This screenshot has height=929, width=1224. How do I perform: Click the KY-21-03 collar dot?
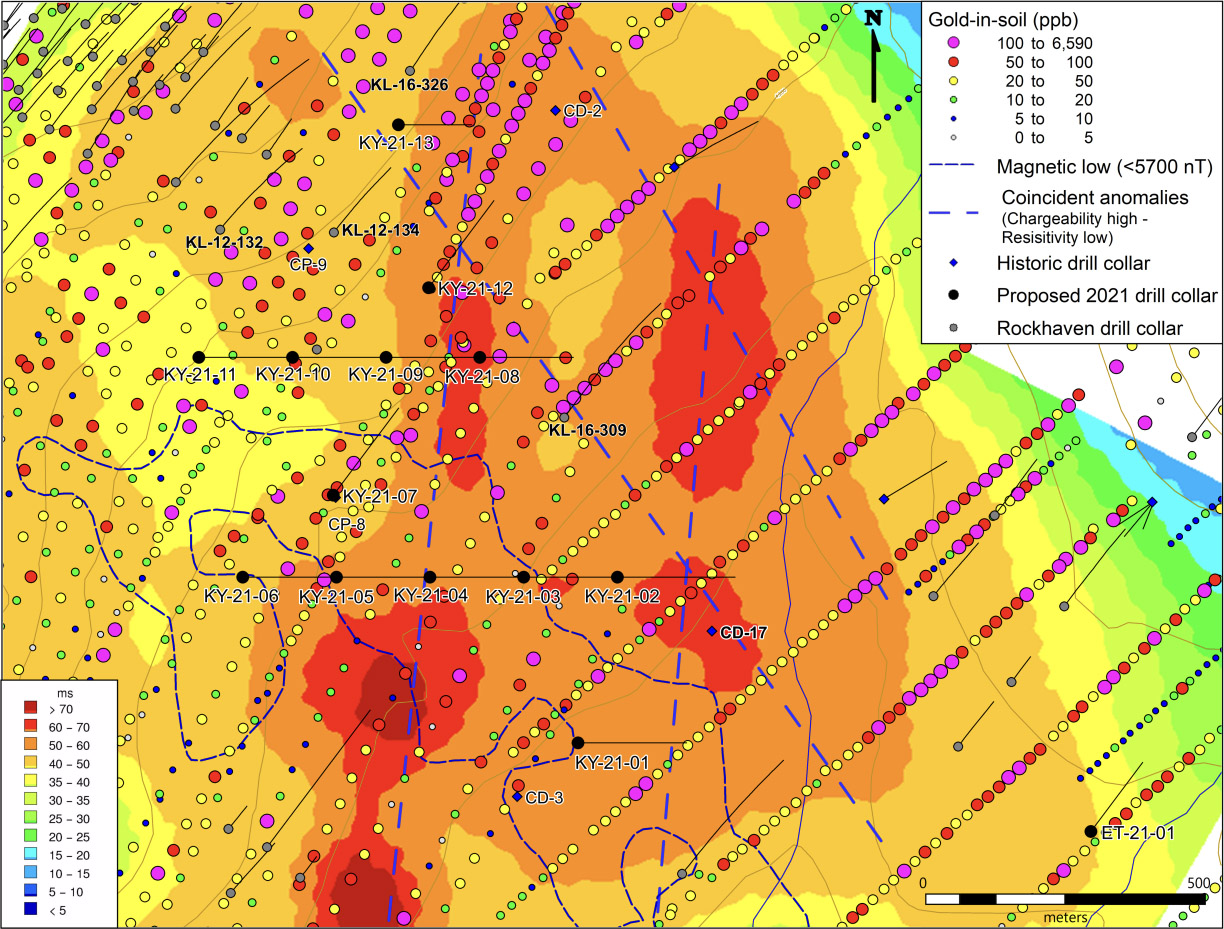[523, 576]
